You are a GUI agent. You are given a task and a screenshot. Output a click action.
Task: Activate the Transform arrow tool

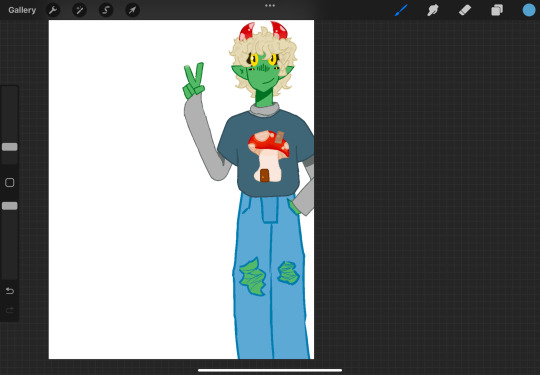point(133,10)
